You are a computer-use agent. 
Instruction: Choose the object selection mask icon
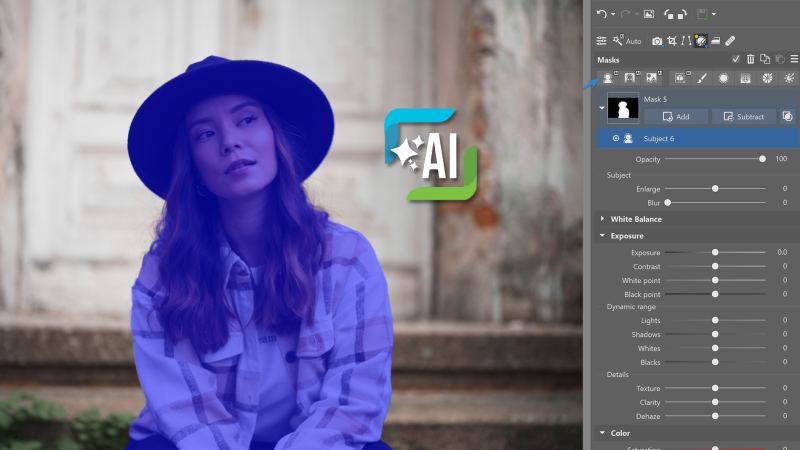click(680, 78)
